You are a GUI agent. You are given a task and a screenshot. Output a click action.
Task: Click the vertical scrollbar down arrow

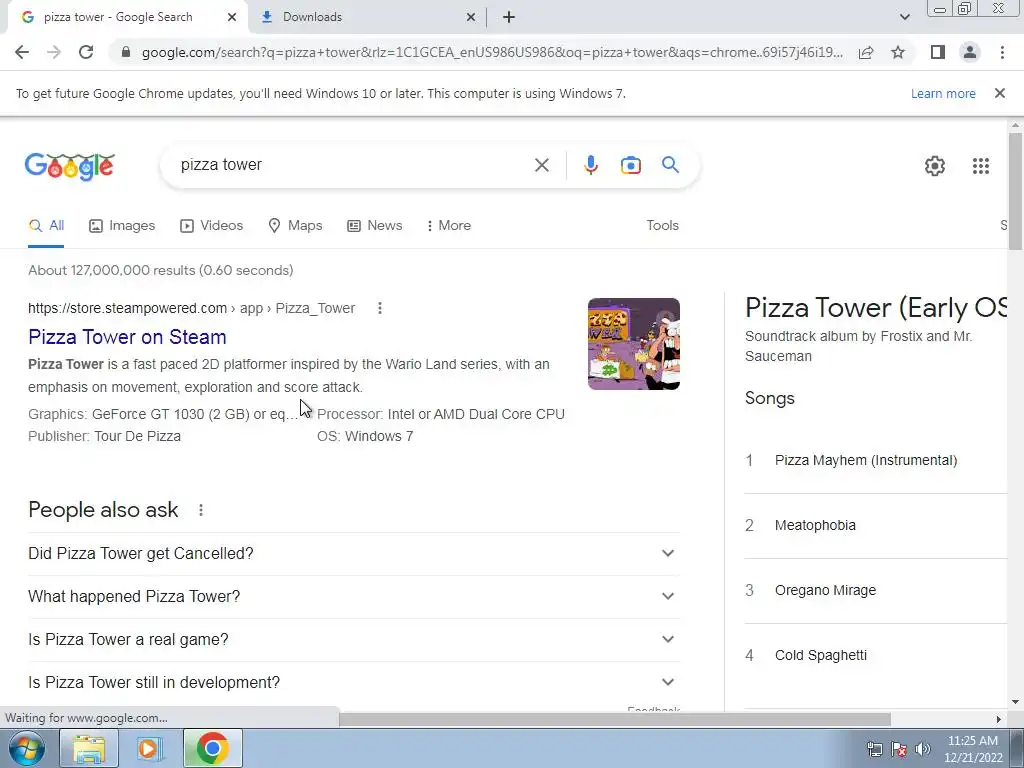click(x=1015, y=702)
